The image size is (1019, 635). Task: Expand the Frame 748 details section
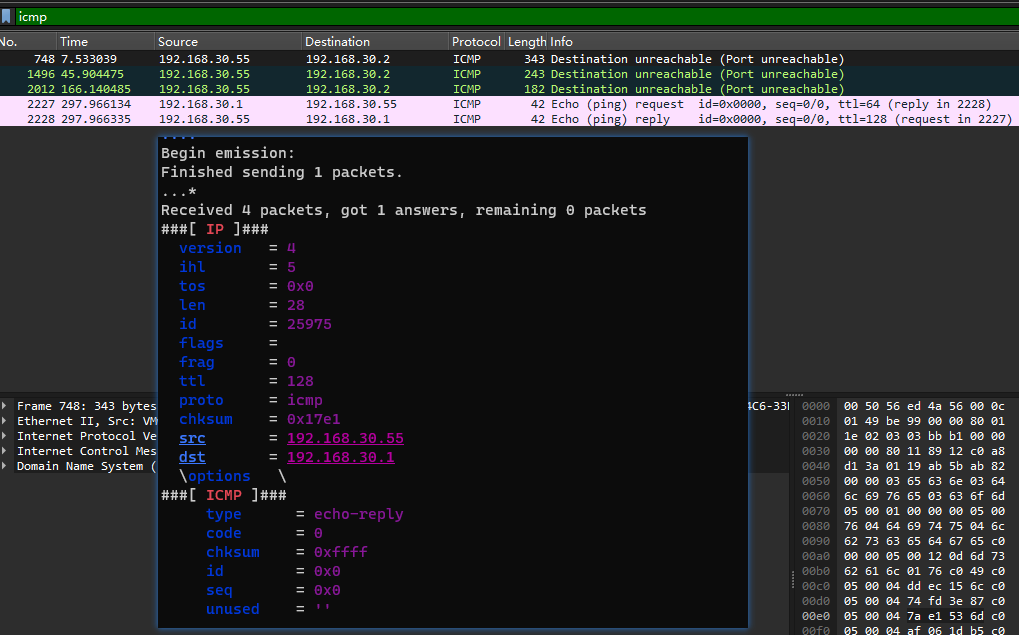(6, 405)
